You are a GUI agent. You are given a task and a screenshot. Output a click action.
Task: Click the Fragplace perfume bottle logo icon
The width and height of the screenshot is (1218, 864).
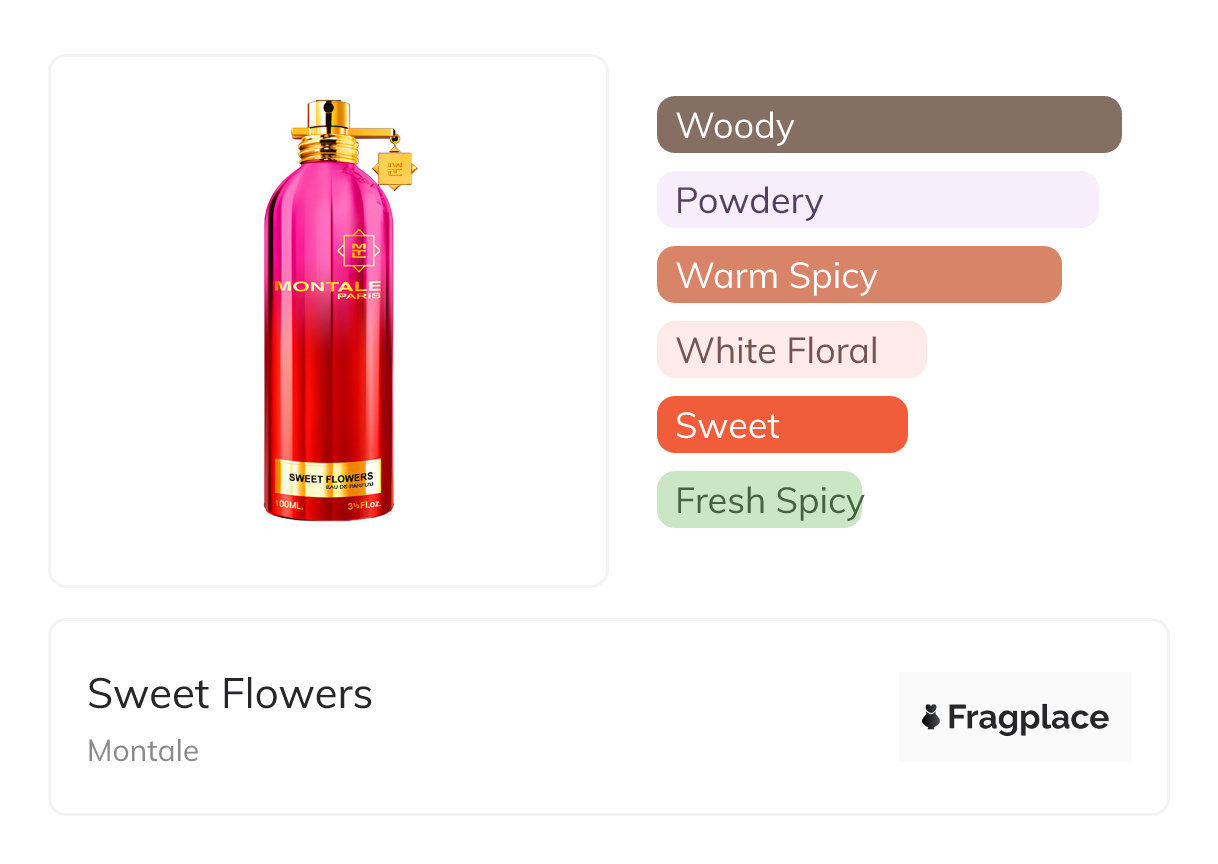tap(931, 717)
